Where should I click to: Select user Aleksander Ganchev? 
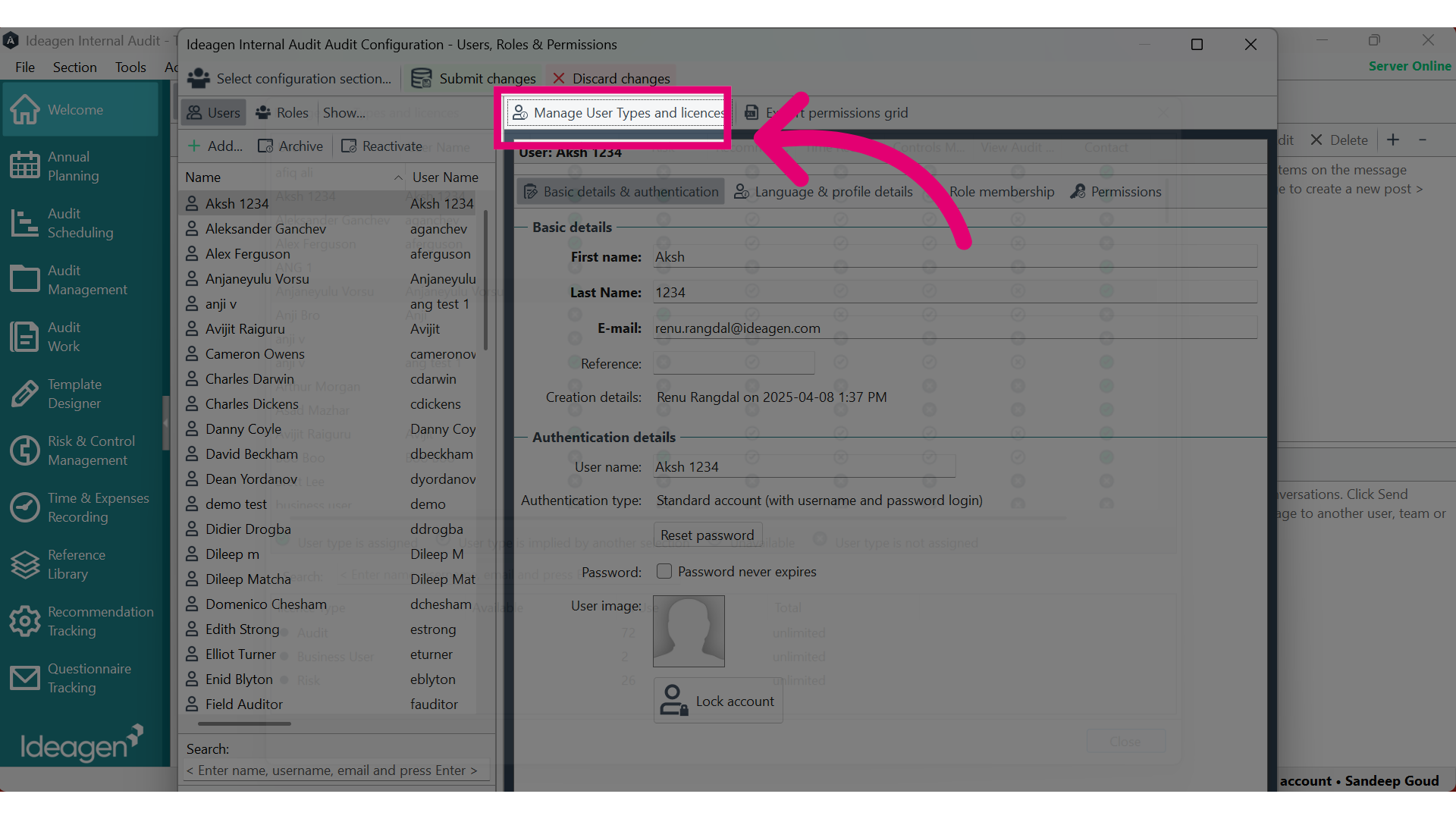point(328,229)
